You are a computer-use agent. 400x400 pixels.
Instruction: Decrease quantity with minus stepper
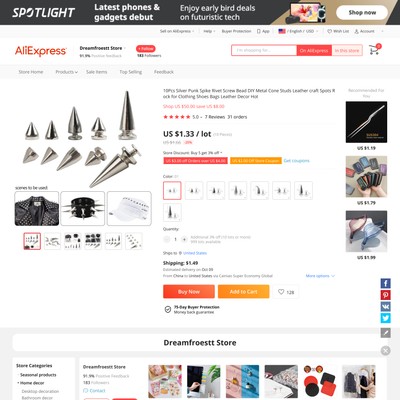(x=167, y=239)
